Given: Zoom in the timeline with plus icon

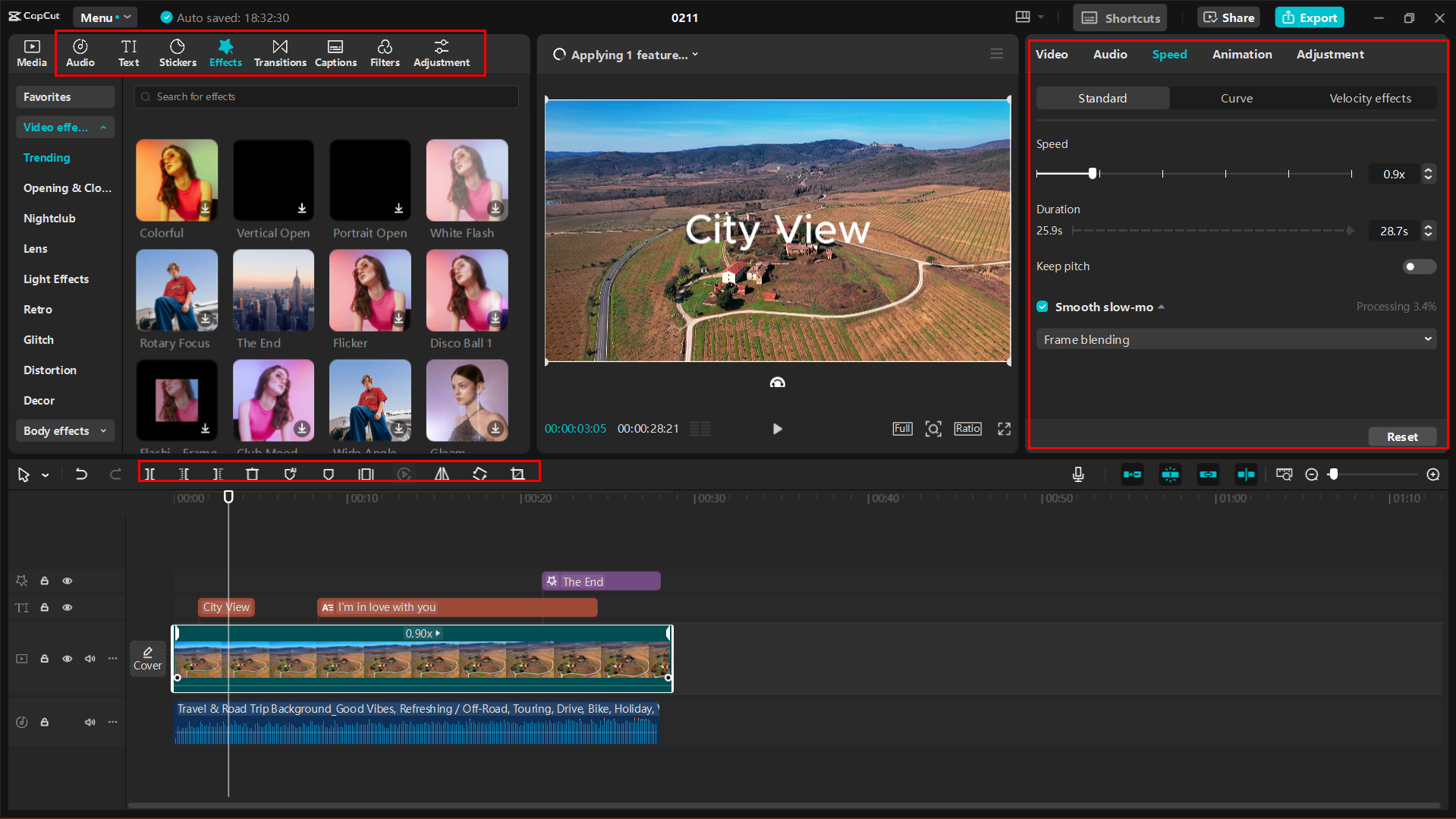Looking at the screenshot, I should 1433,474.
